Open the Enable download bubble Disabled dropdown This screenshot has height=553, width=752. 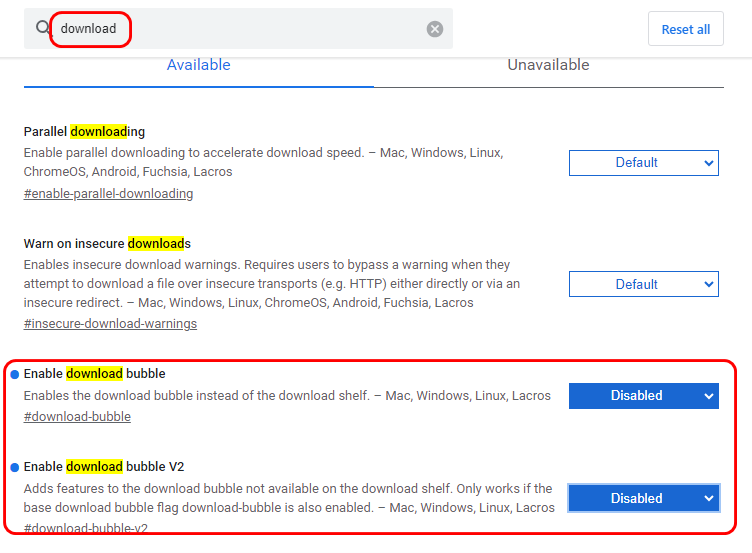coord(644,396)
